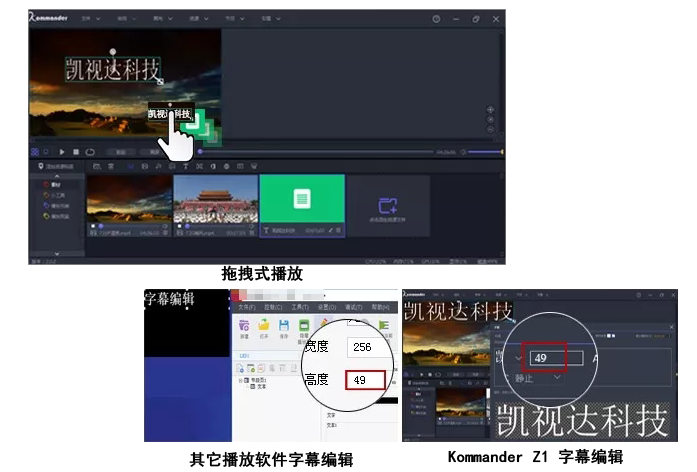Open the 设置(O) menu in the other software

(327, 307)
